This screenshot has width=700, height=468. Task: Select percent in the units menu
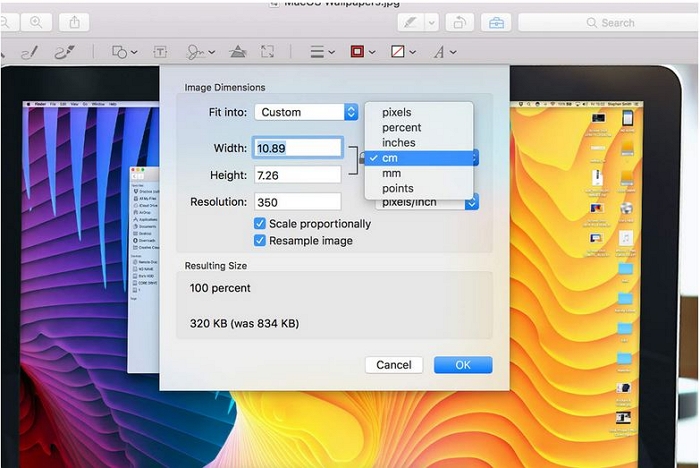point(401,128)
